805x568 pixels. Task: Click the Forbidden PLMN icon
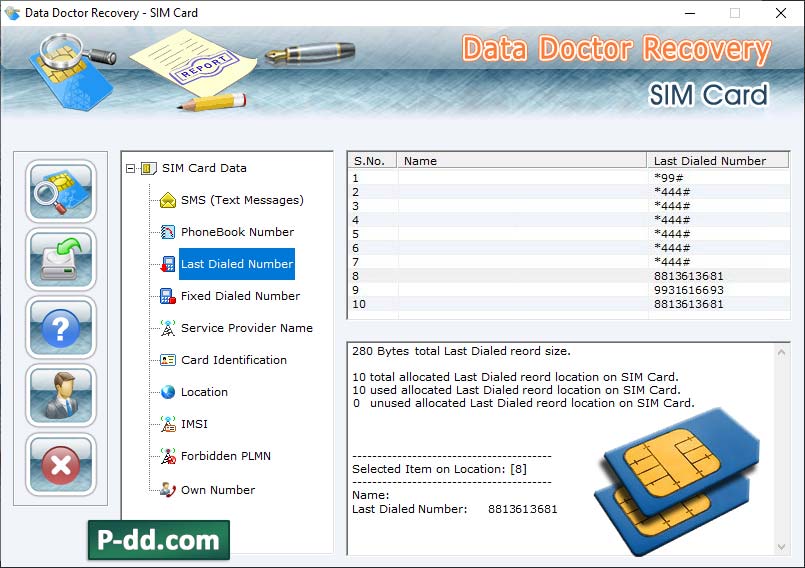pos(168,456)
